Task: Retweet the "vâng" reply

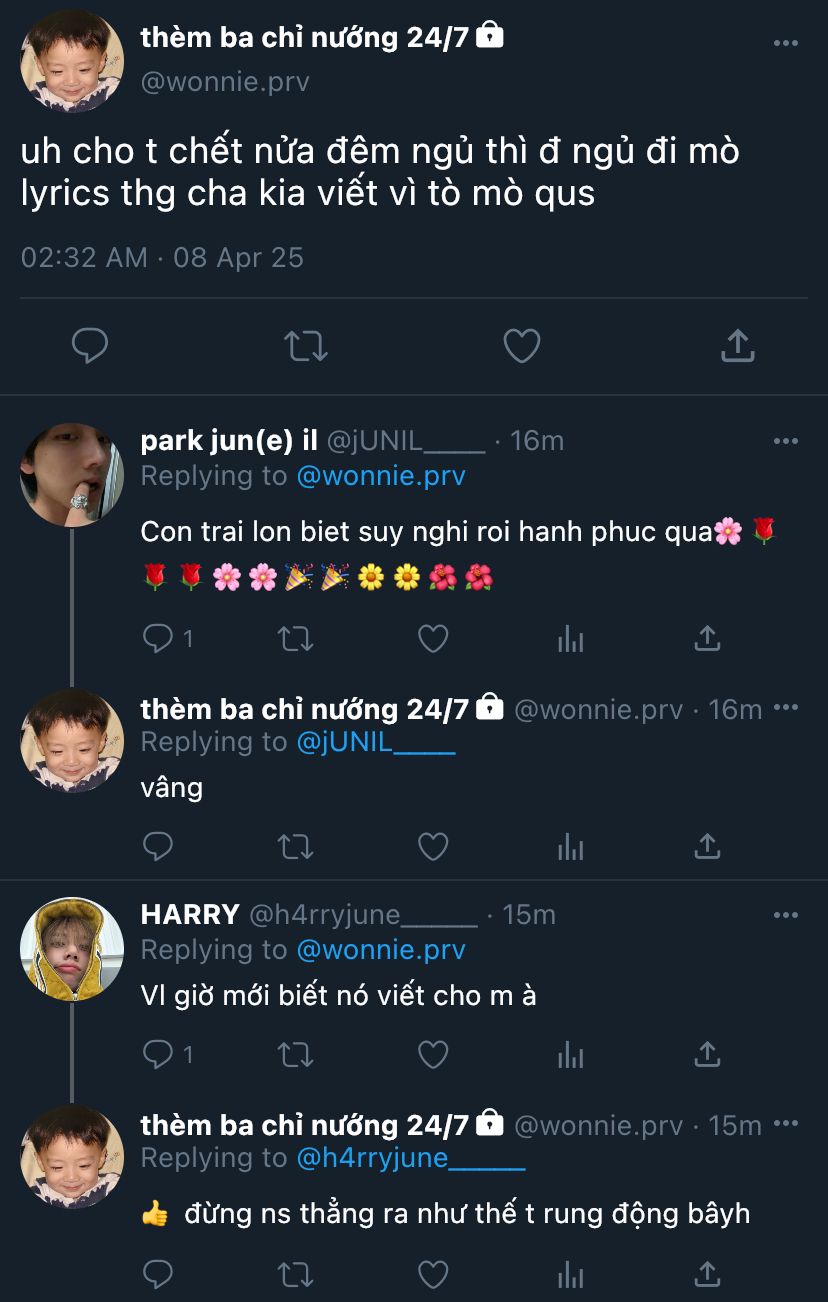Action: pyautogui.click(x=295, y=847)
